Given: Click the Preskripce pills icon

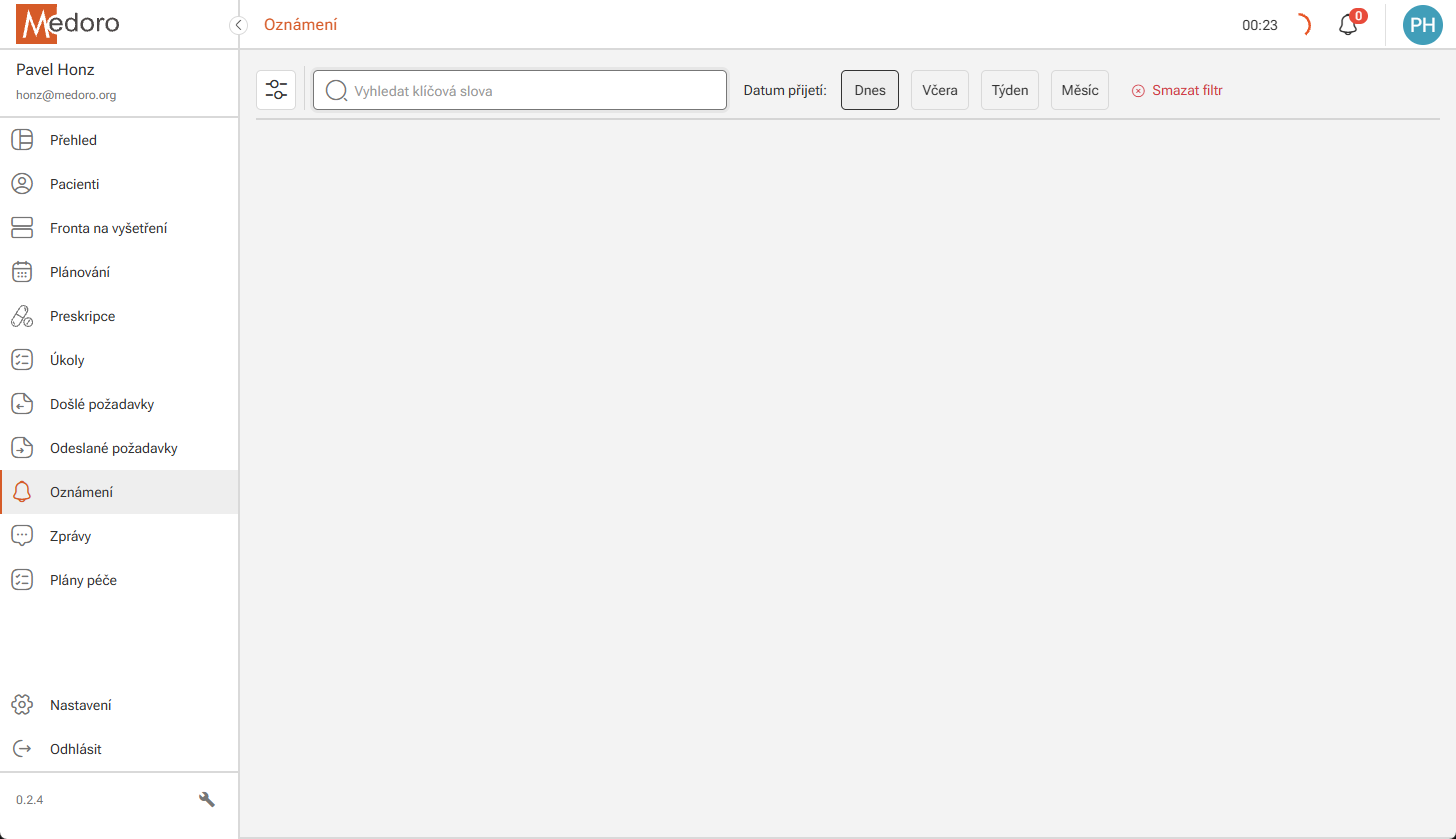Looking at the screenshot, I should (22, 316).
